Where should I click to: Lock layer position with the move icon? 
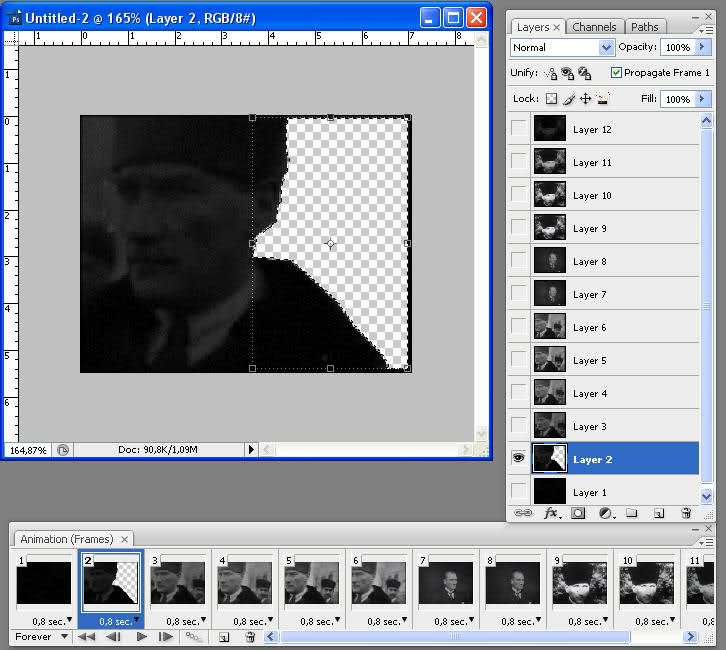click(x=586, y=99)
